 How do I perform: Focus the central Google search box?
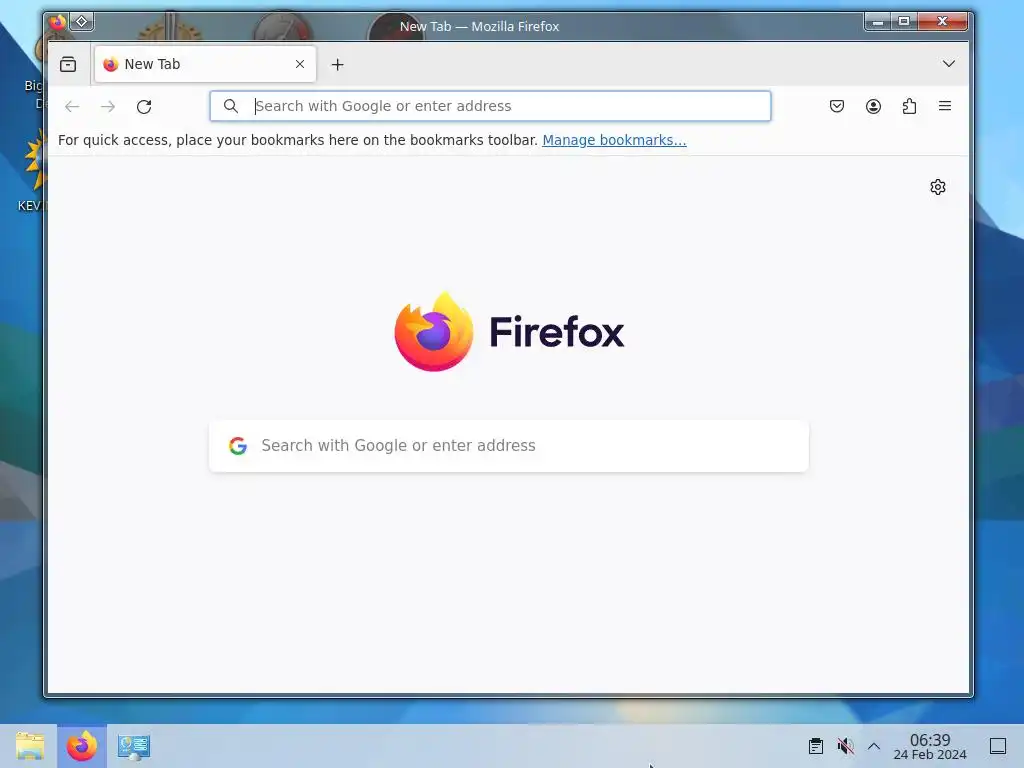coord(509,445)
